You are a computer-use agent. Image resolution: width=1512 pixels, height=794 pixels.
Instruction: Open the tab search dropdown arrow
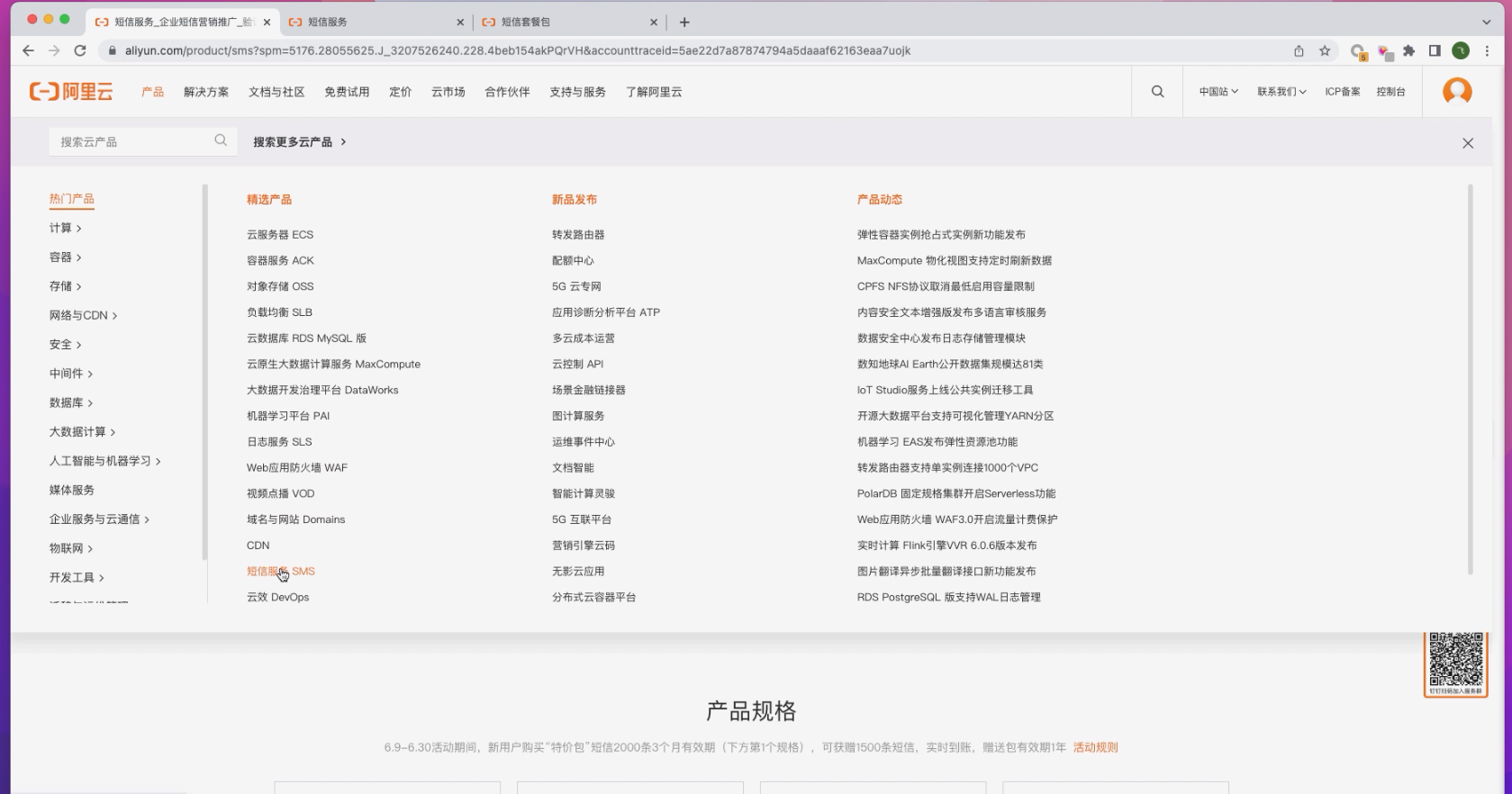point(1486,22)
